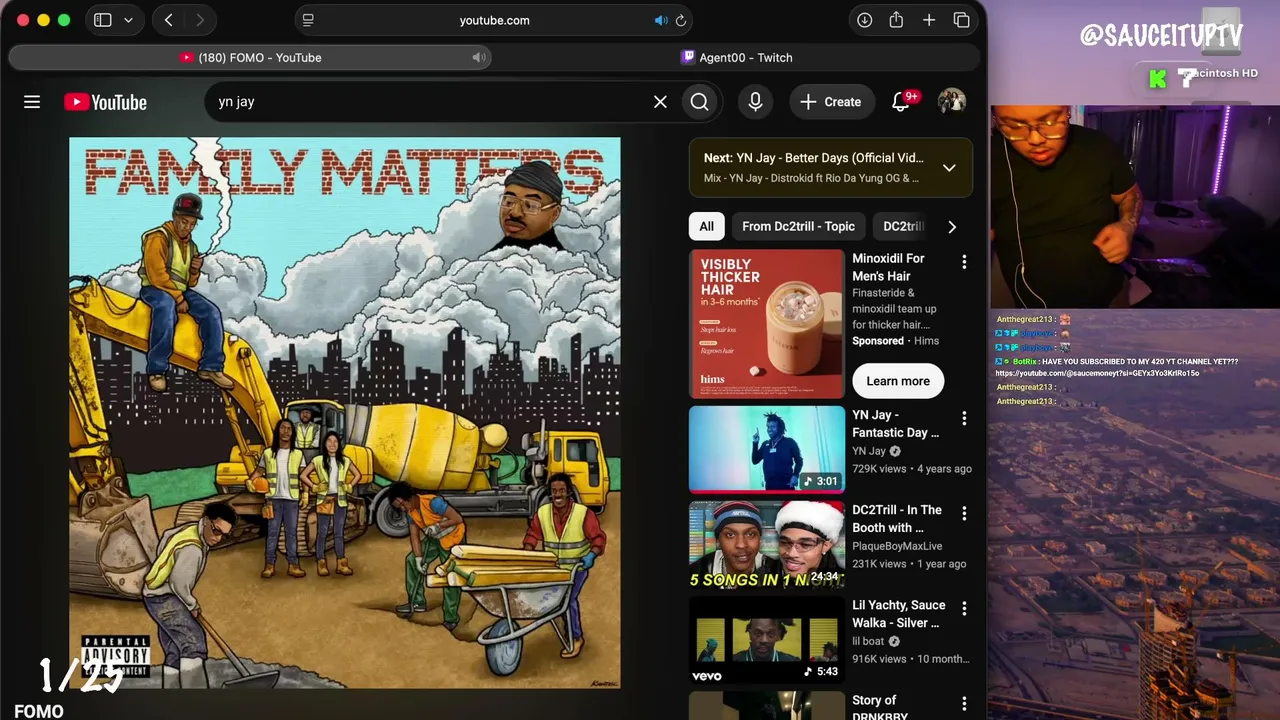Click the Family Matters video player
The width and height of the screenshot is (1280, 720).
(x=345, y=412)
